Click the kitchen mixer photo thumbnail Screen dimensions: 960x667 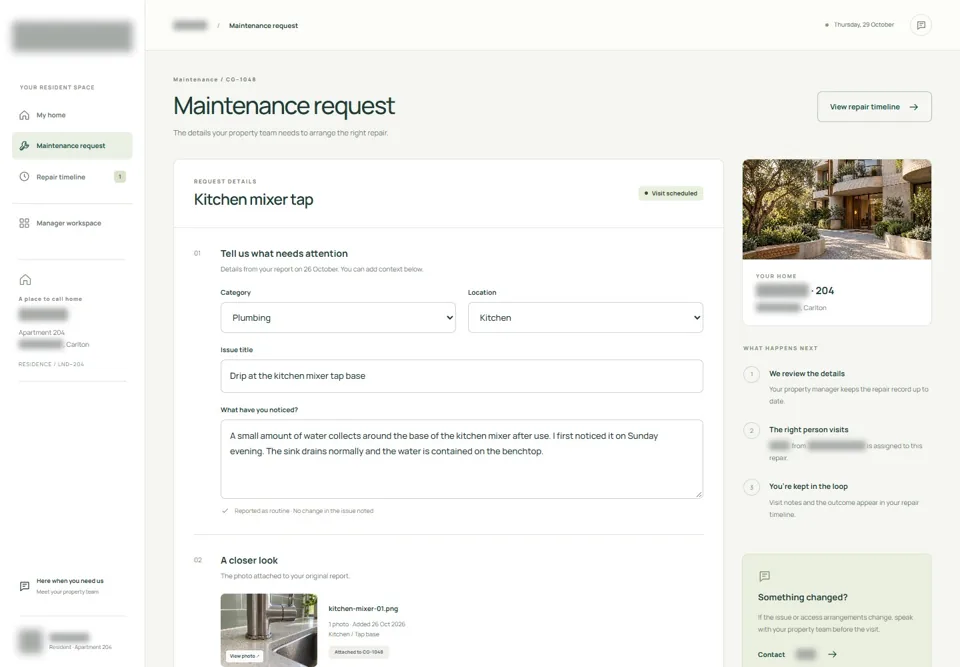pyautogui.click(x=269, y=630)
